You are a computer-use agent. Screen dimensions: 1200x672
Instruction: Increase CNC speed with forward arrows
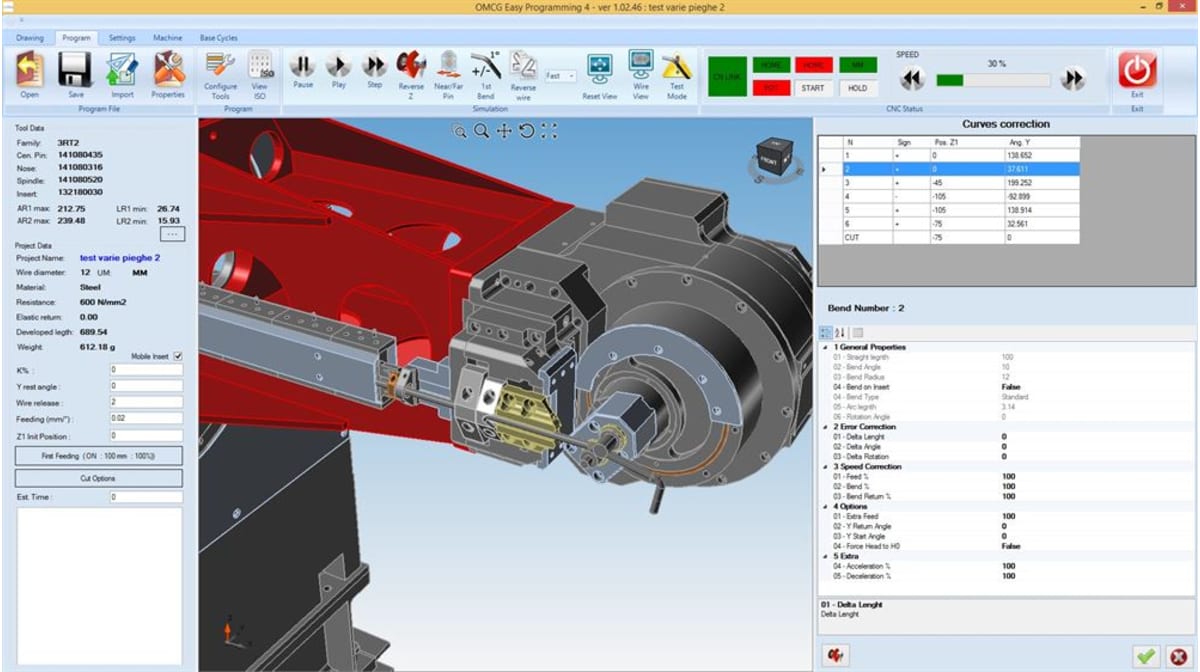[1072, 79]
